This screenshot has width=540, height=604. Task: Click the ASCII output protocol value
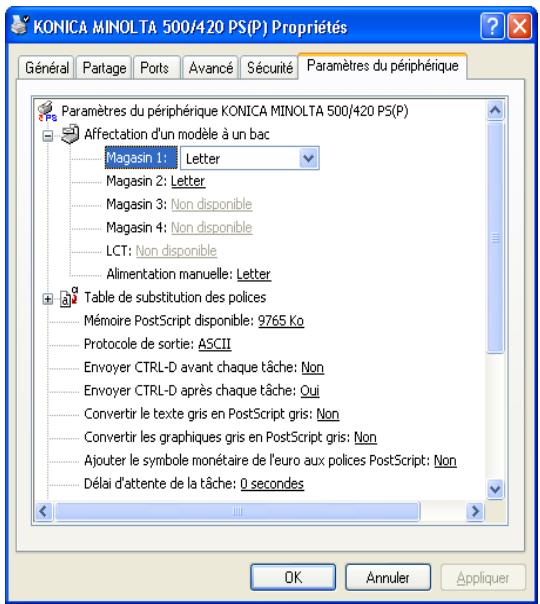tap(215, 344)
